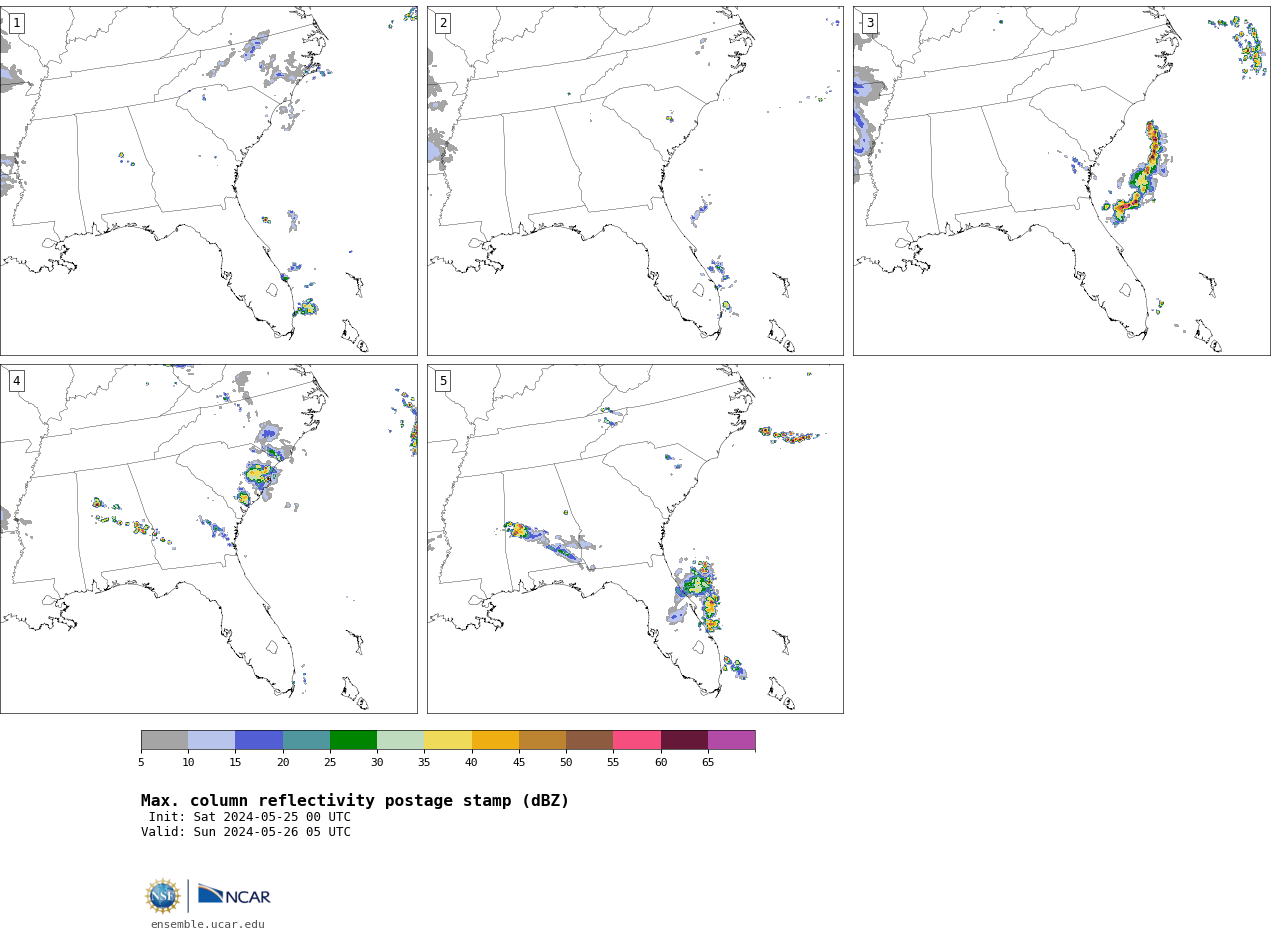Click the orange 40-45 dBZ swatch

click(495, 740)
